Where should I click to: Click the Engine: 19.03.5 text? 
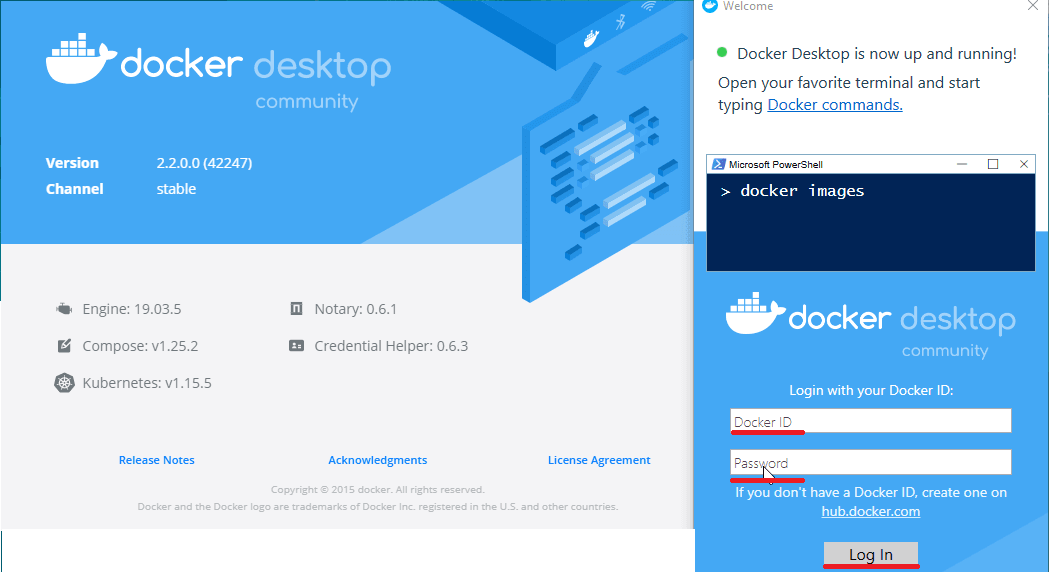coord(132,309)
